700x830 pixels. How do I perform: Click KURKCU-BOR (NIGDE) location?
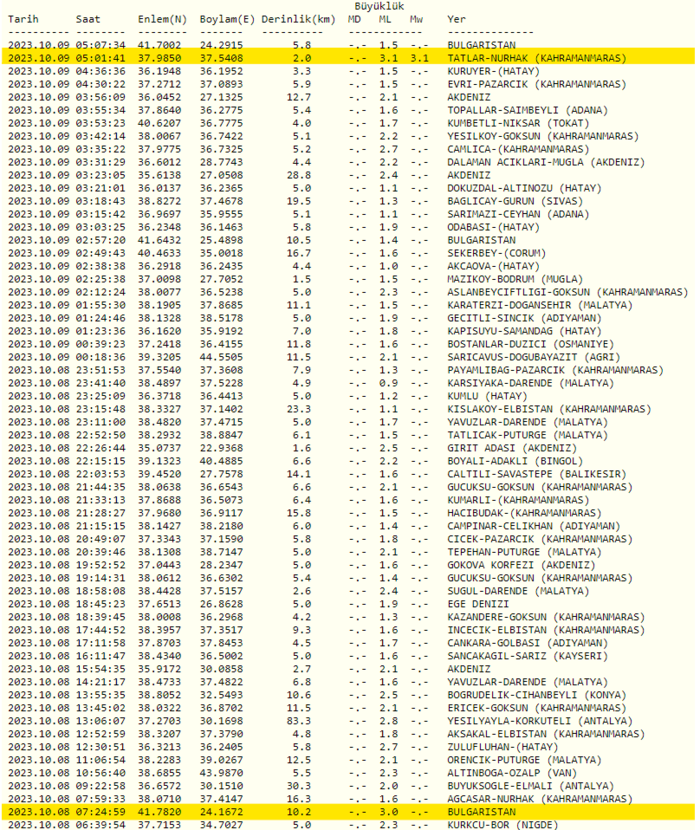(x=502, y=825)
